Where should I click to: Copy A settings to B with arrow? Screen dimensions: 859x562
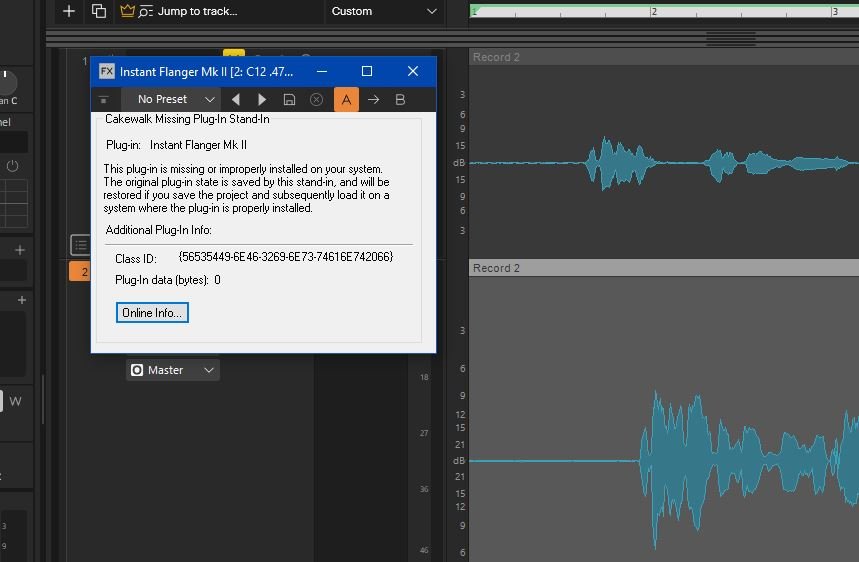(x=373, y=99)
